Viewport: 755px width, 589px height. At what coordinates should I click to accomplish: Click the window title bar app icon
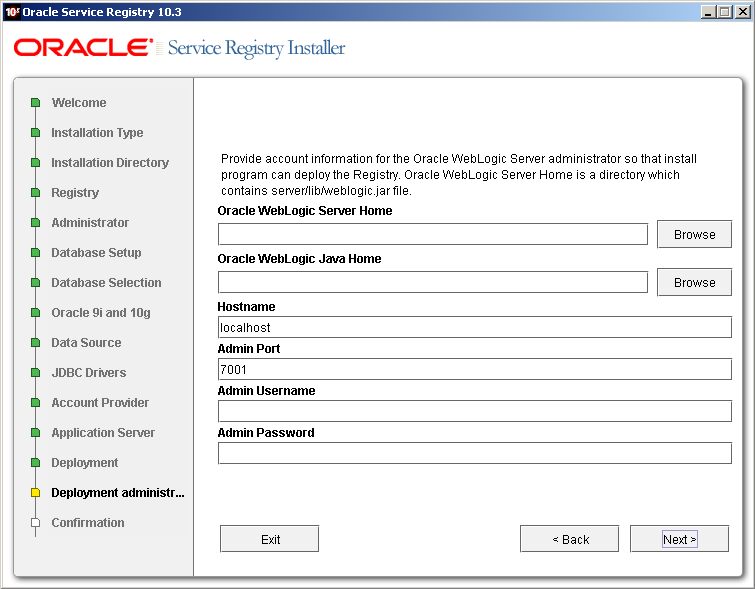click(x=12, y=12)
